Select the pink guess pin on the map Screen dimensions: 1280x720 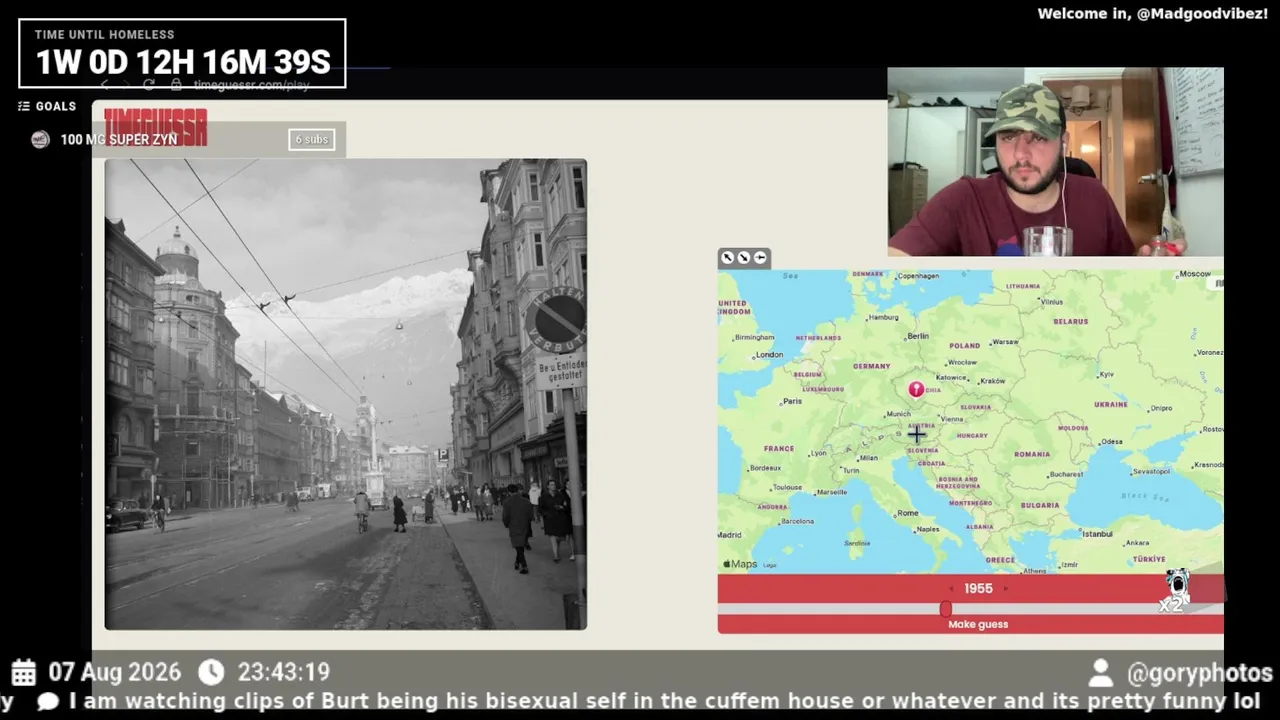click(916, 389)
